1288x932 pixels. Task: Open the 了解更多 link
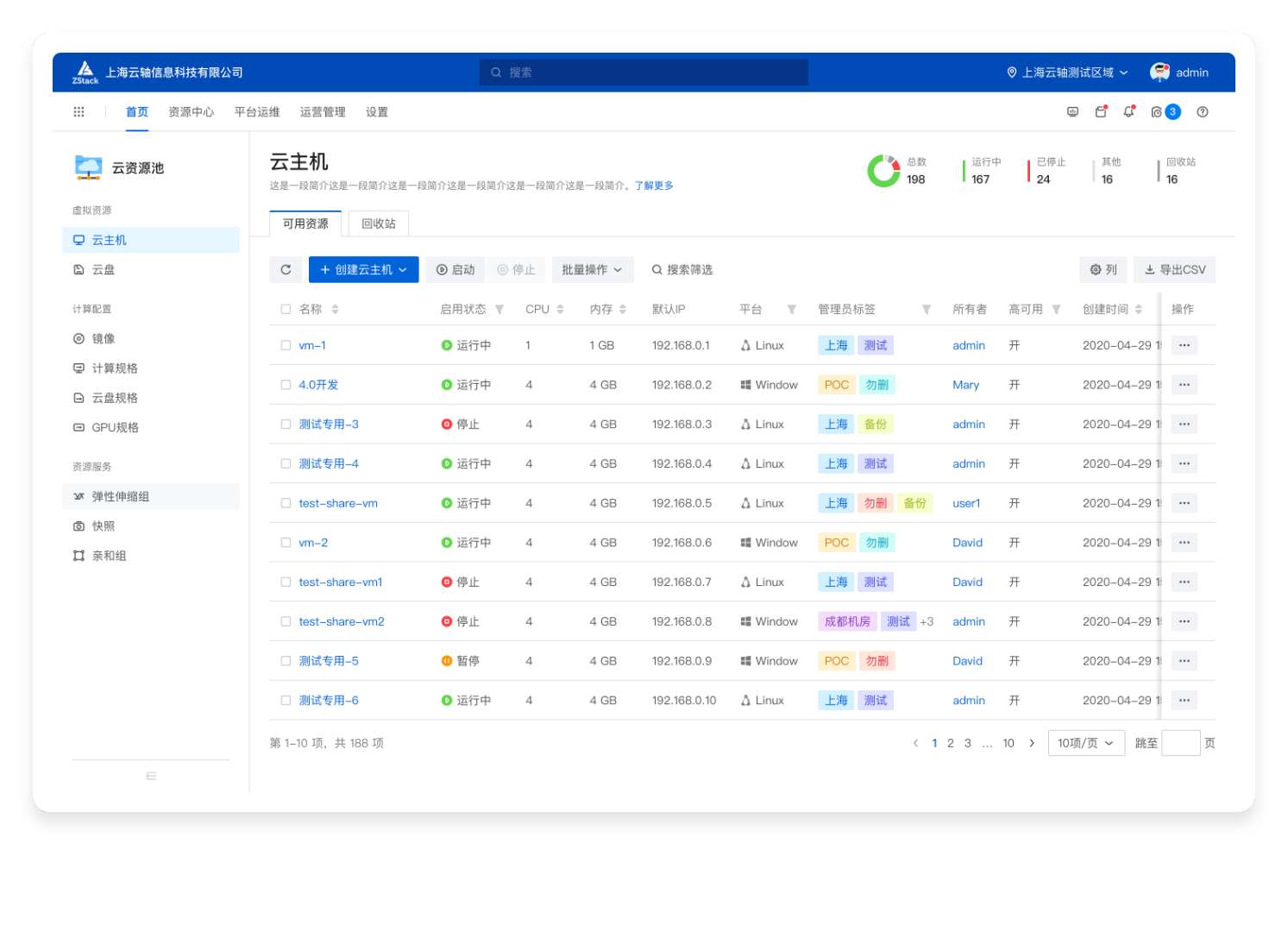coord(654,186)
